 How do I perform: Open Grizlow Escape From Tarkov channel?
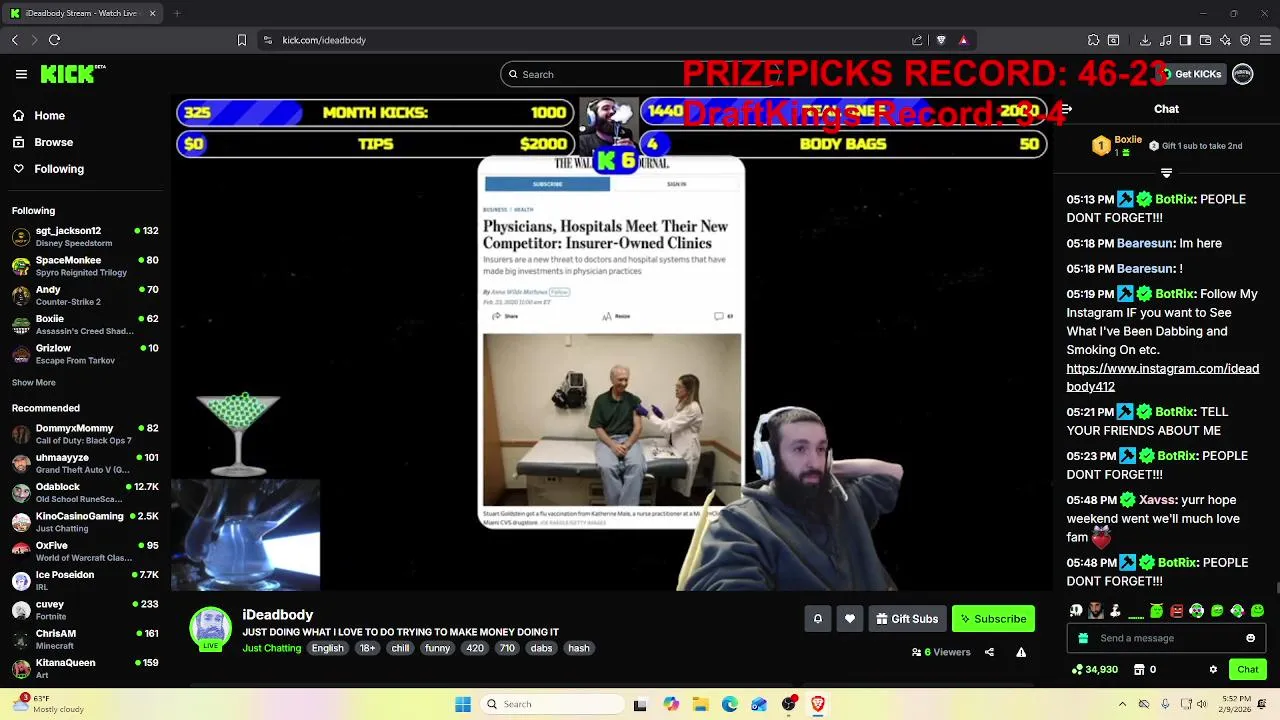pos(86,354)
